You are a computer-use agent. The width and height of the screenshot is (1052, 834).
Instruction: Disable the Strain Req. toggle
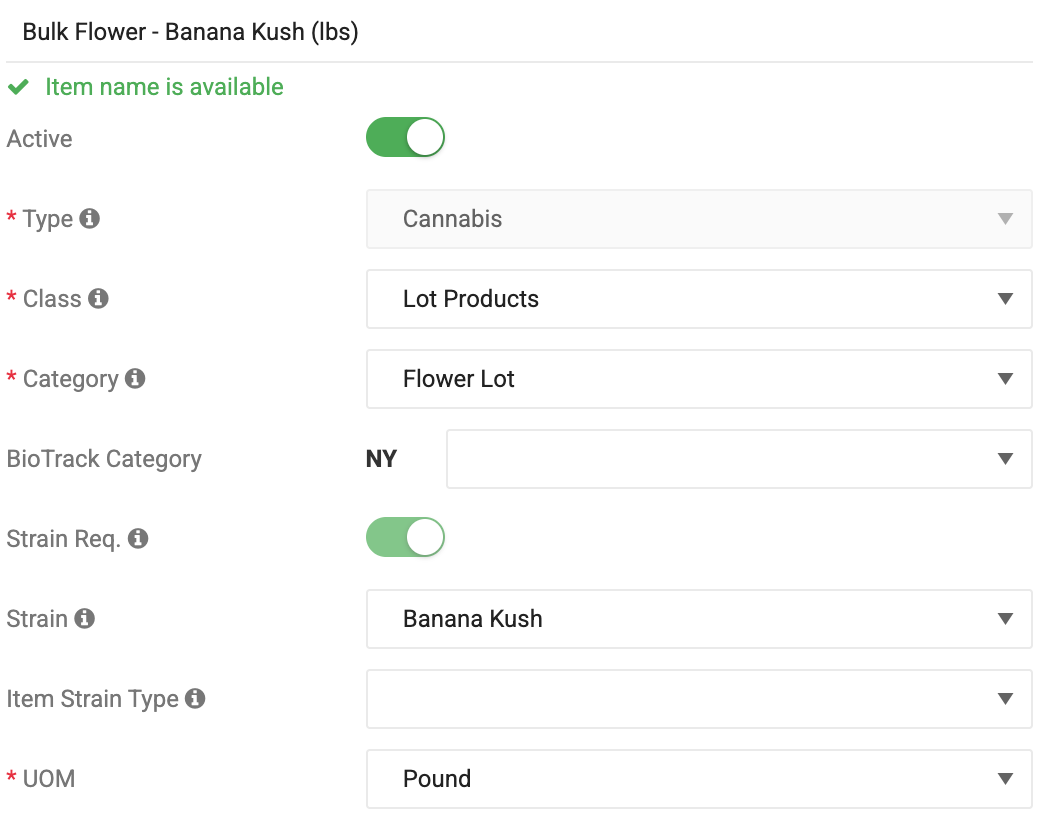click(x=405, y=537)
